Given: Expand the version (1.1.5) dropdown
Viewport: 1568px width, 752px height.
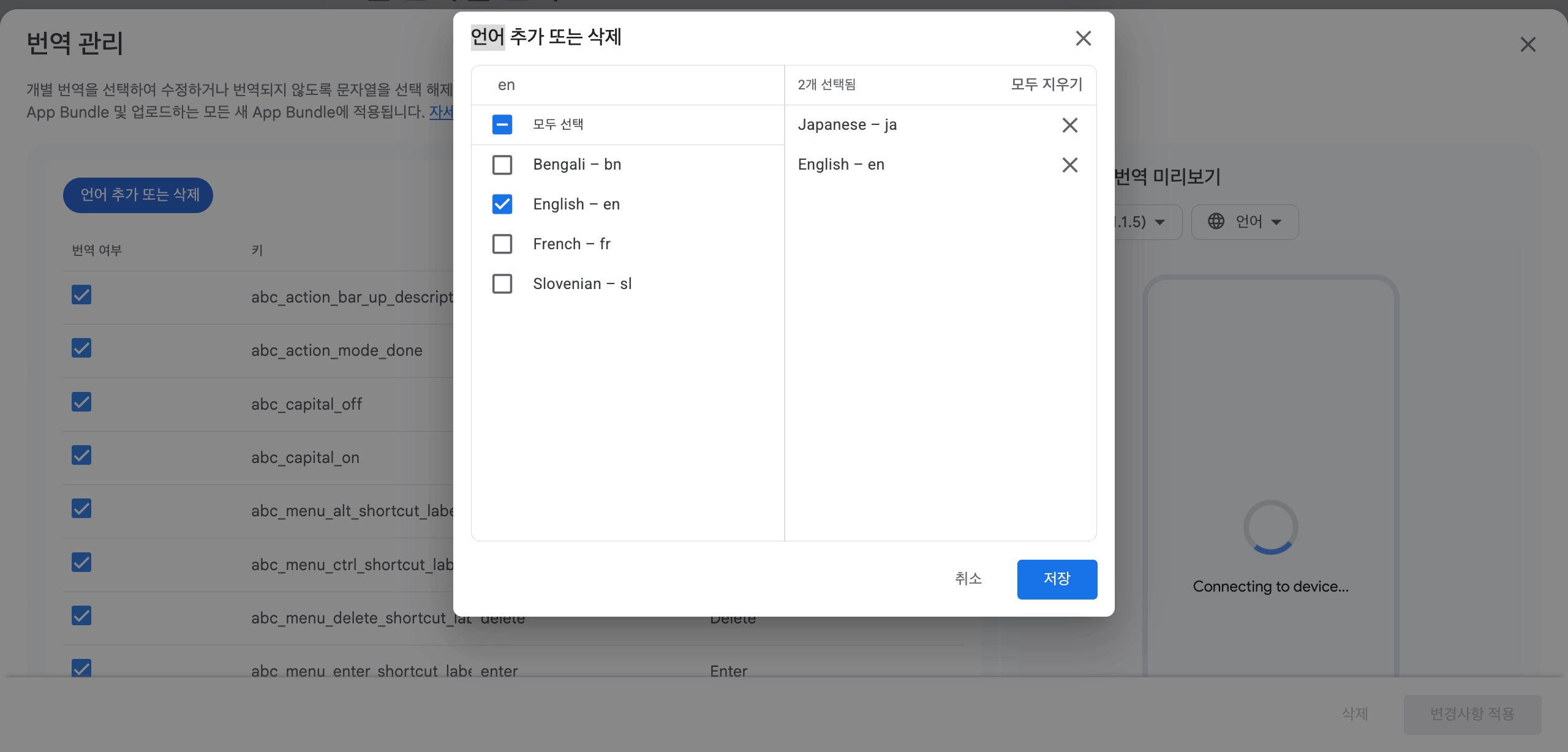Looking at the screenshot, I should pyautogui.click(x=1145, y=222).
